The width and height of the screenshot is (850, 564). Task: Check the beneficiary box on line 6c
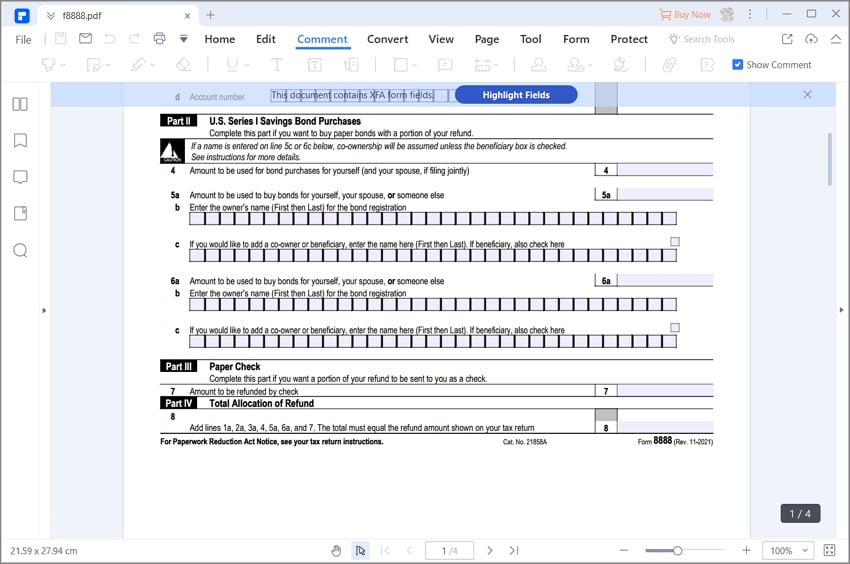[675, 328]
